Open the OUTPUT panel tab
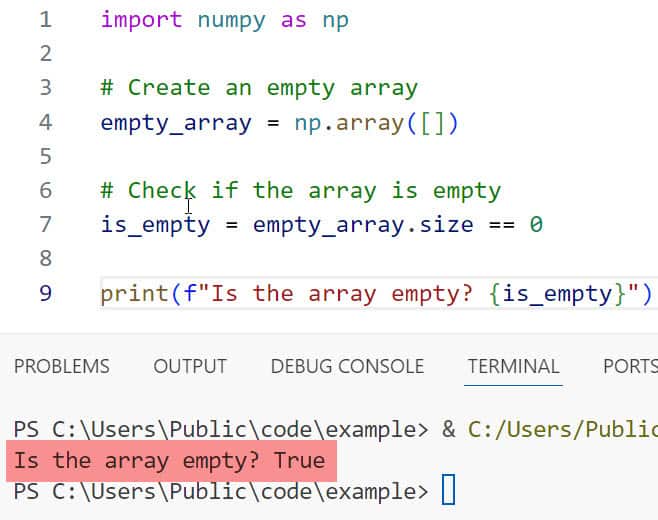 (x=190, y=366)
